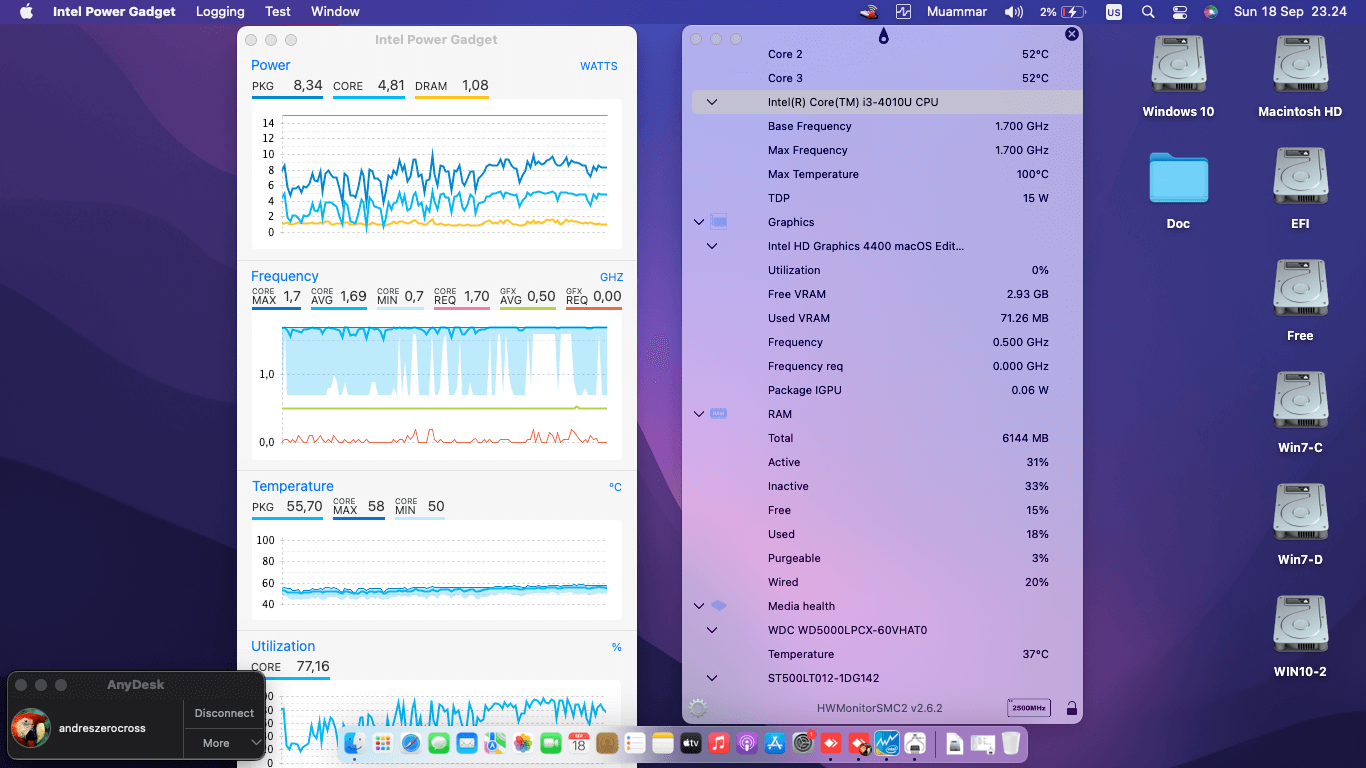
Task: Select the Doc folder on desktop
Action: 1178,188
